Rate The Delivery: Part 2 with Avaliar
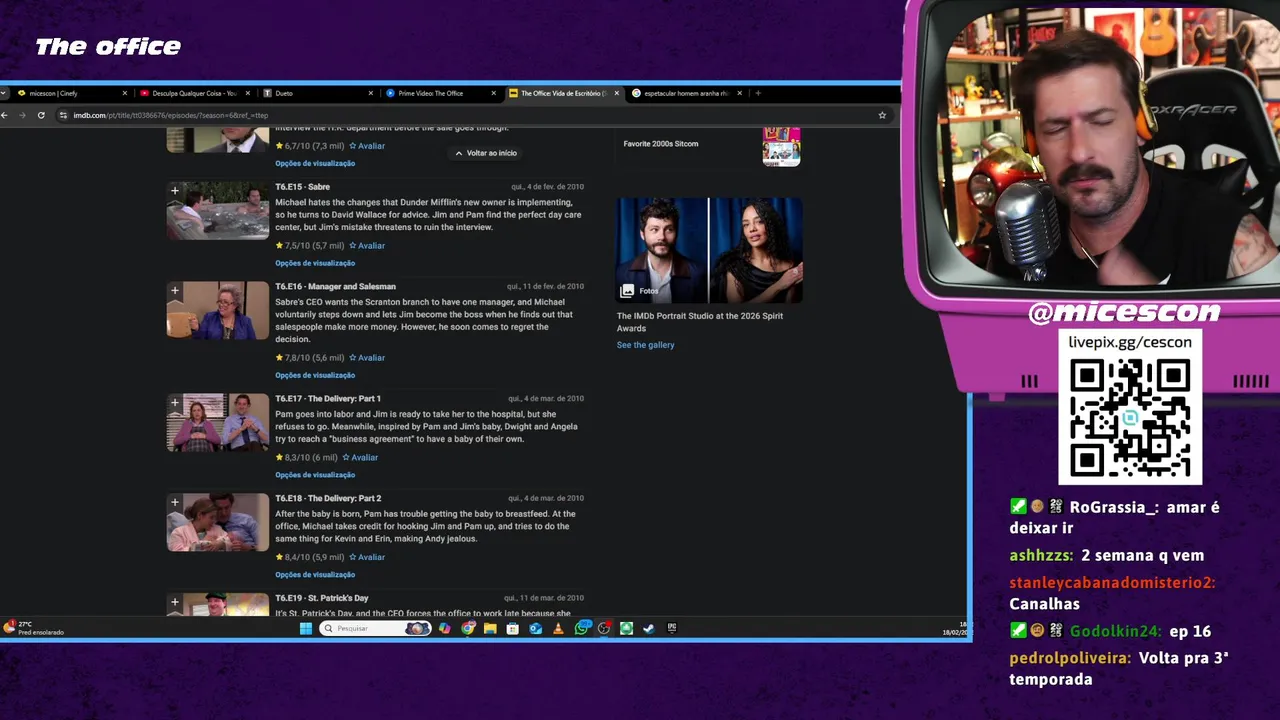Viewport: 1280px width, 720px height. [367, 558]
